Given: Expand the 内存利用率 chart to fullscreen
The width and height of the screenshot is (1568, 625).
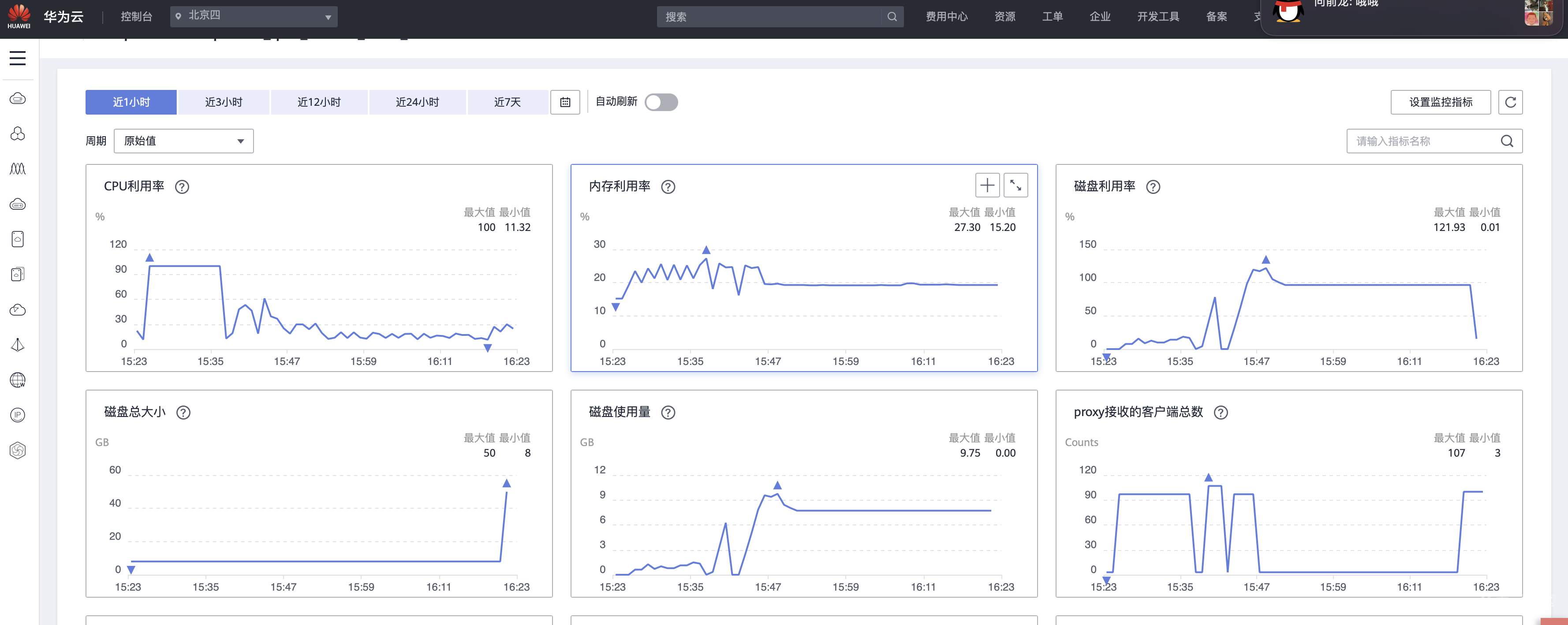Looking at the screenshot, I should coord(1015,185).
